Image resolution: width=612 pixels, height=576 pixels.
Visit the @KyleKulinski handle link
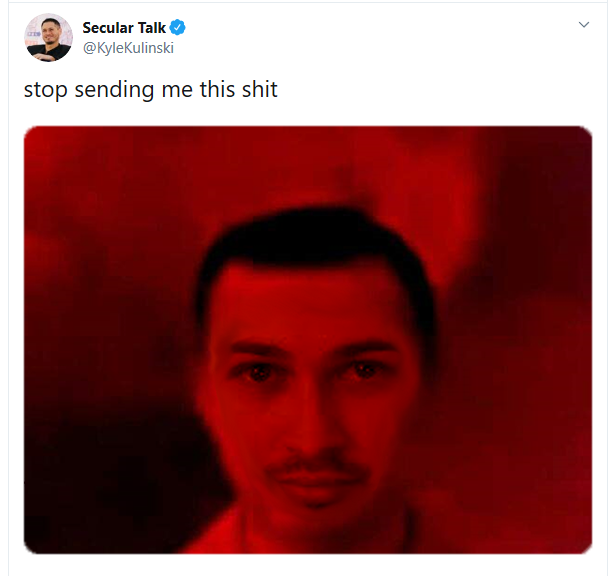pyautogui.click(x=128, y=48)
